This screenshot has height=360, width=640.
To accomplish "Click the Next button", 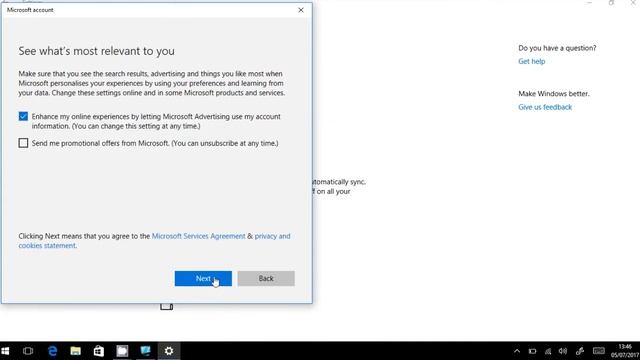I will pyautogui.click(x=203, y=278).
